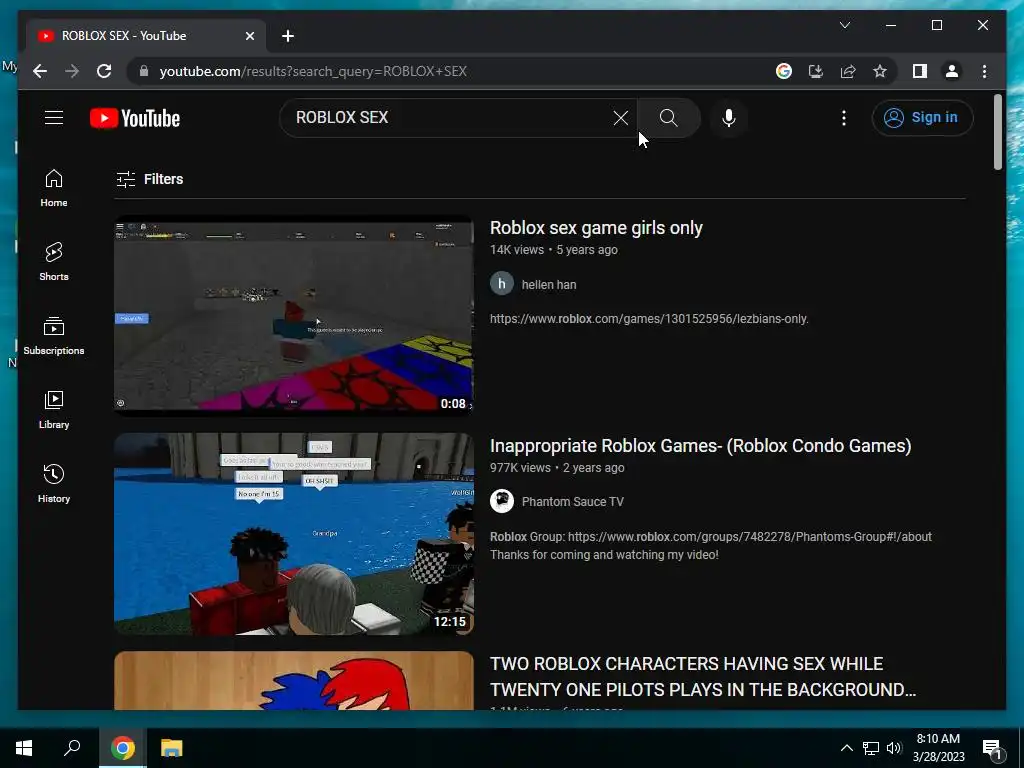Go back with Chrome's back arrow
The width and height of the screenshot is (1024, 768).
(40, 71)
